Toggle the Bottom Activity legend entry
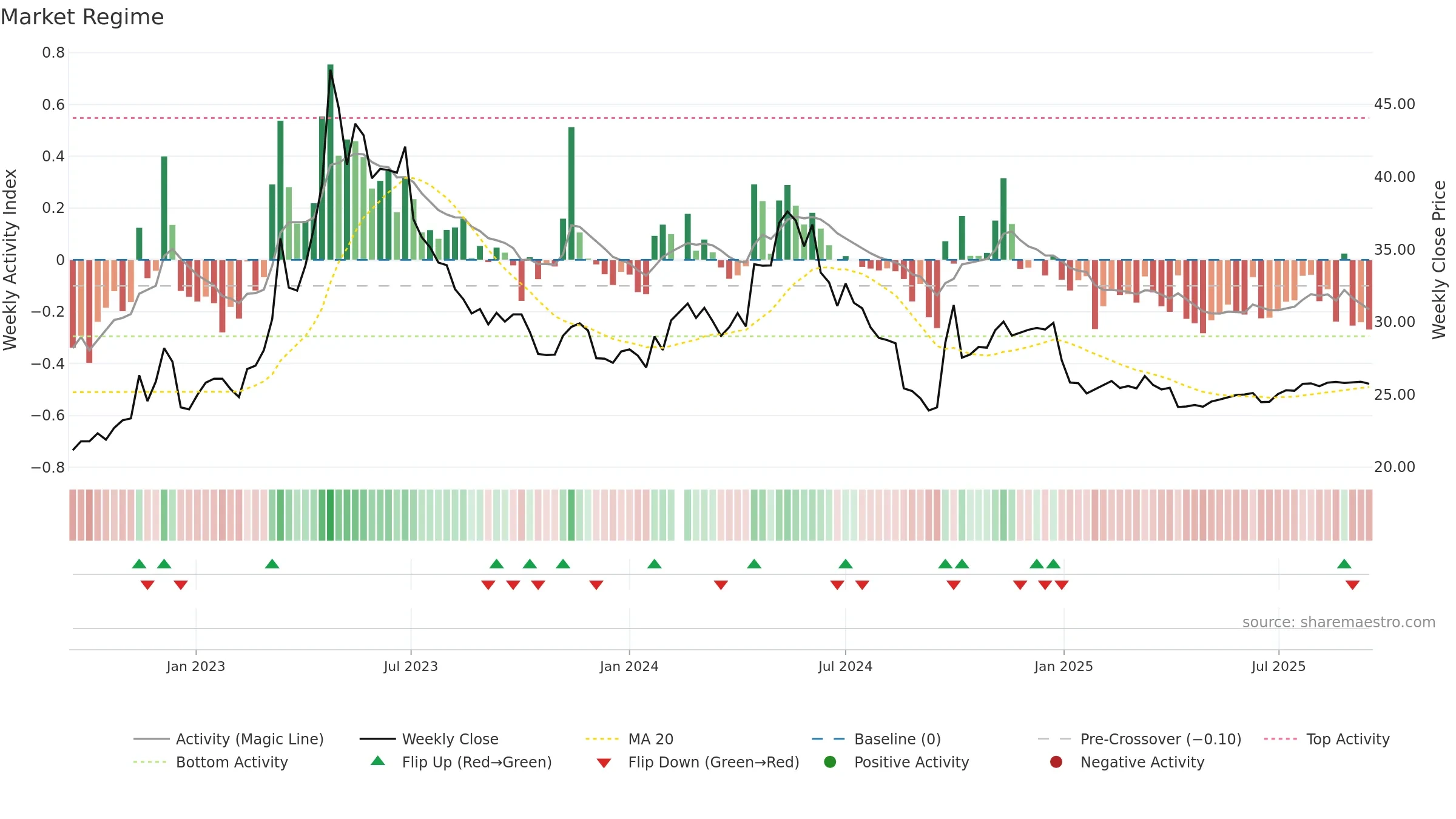1456x819 pixels. point(211,762)
